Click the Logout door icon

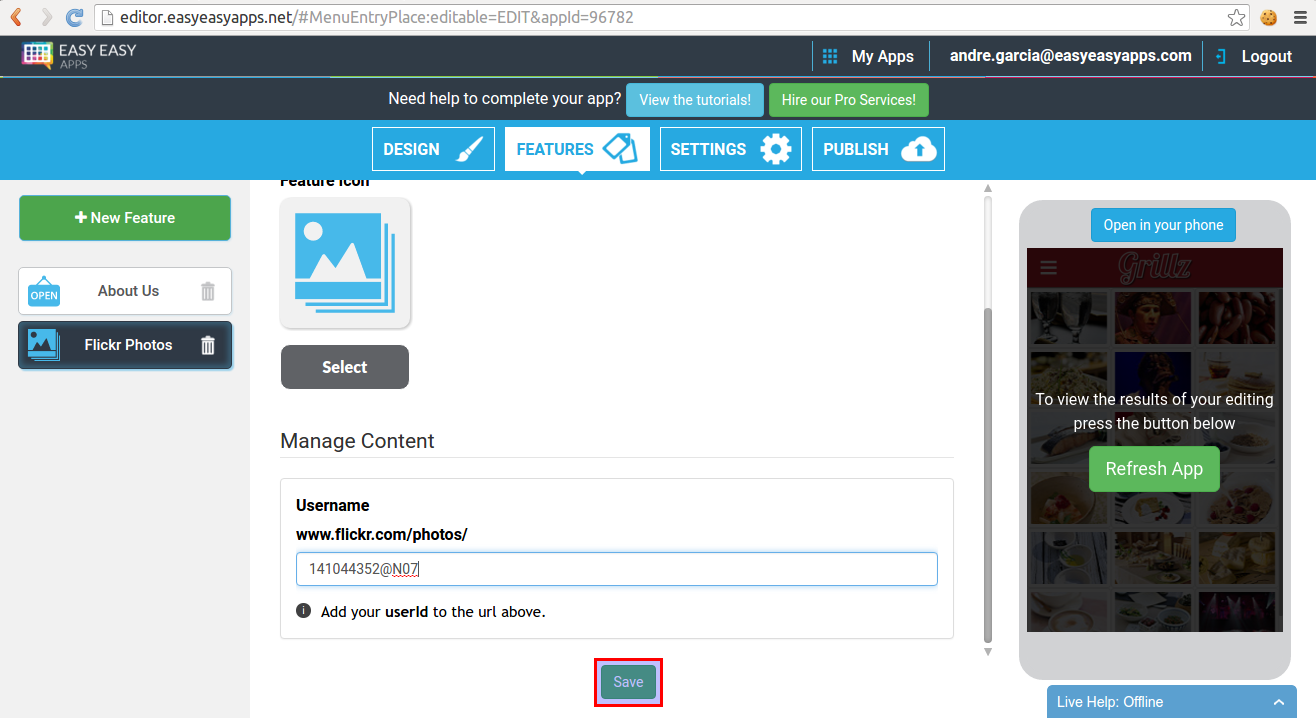(x=1221, y=55)
